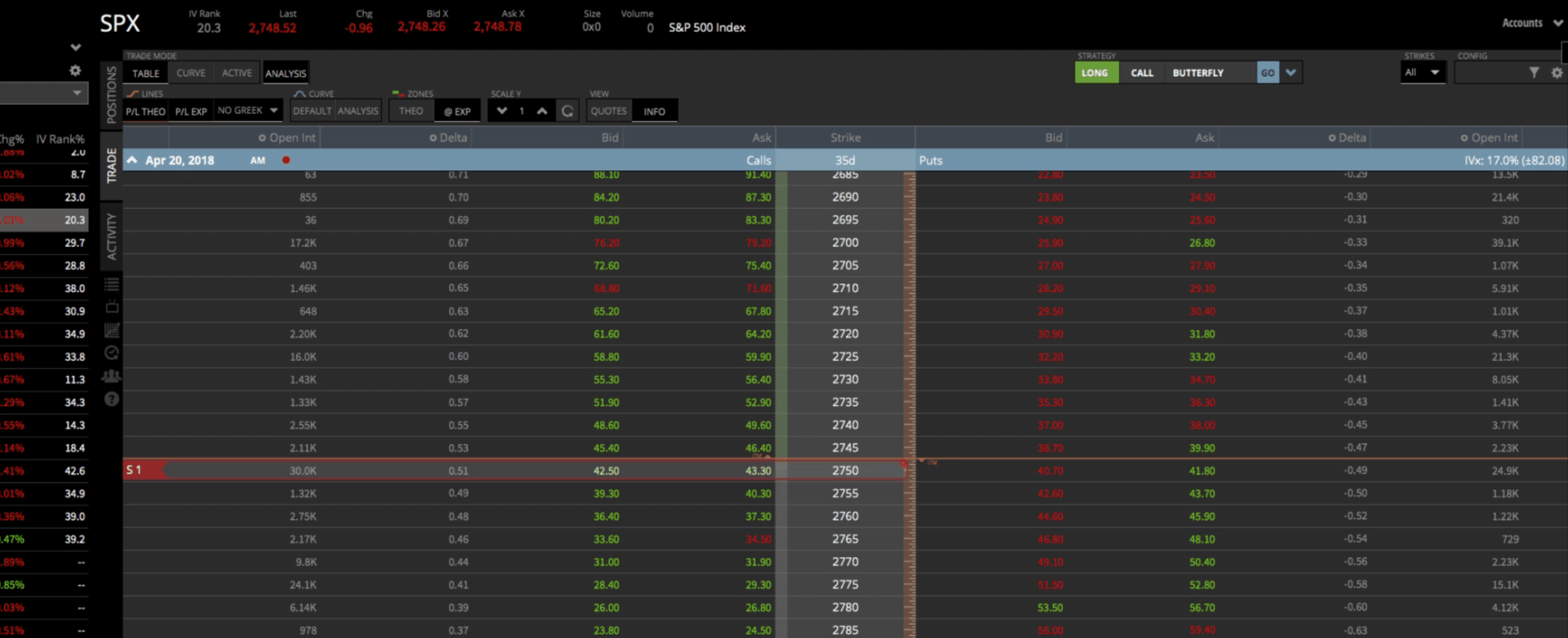Open the people group icon in sidebar
1568x638 pixels.
(x=111, y=376)
